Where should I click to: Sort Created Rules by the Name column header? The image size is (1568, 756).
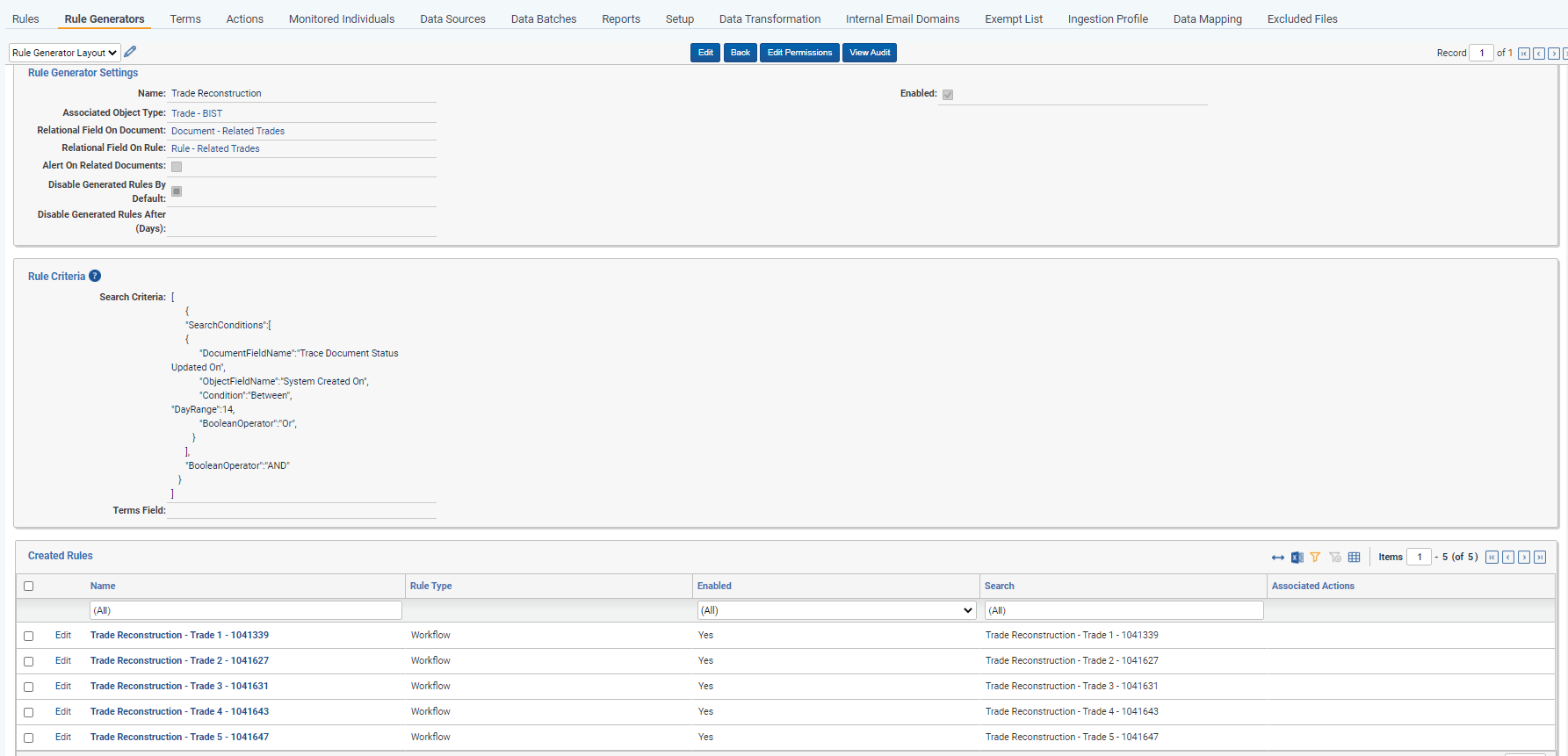103,586
